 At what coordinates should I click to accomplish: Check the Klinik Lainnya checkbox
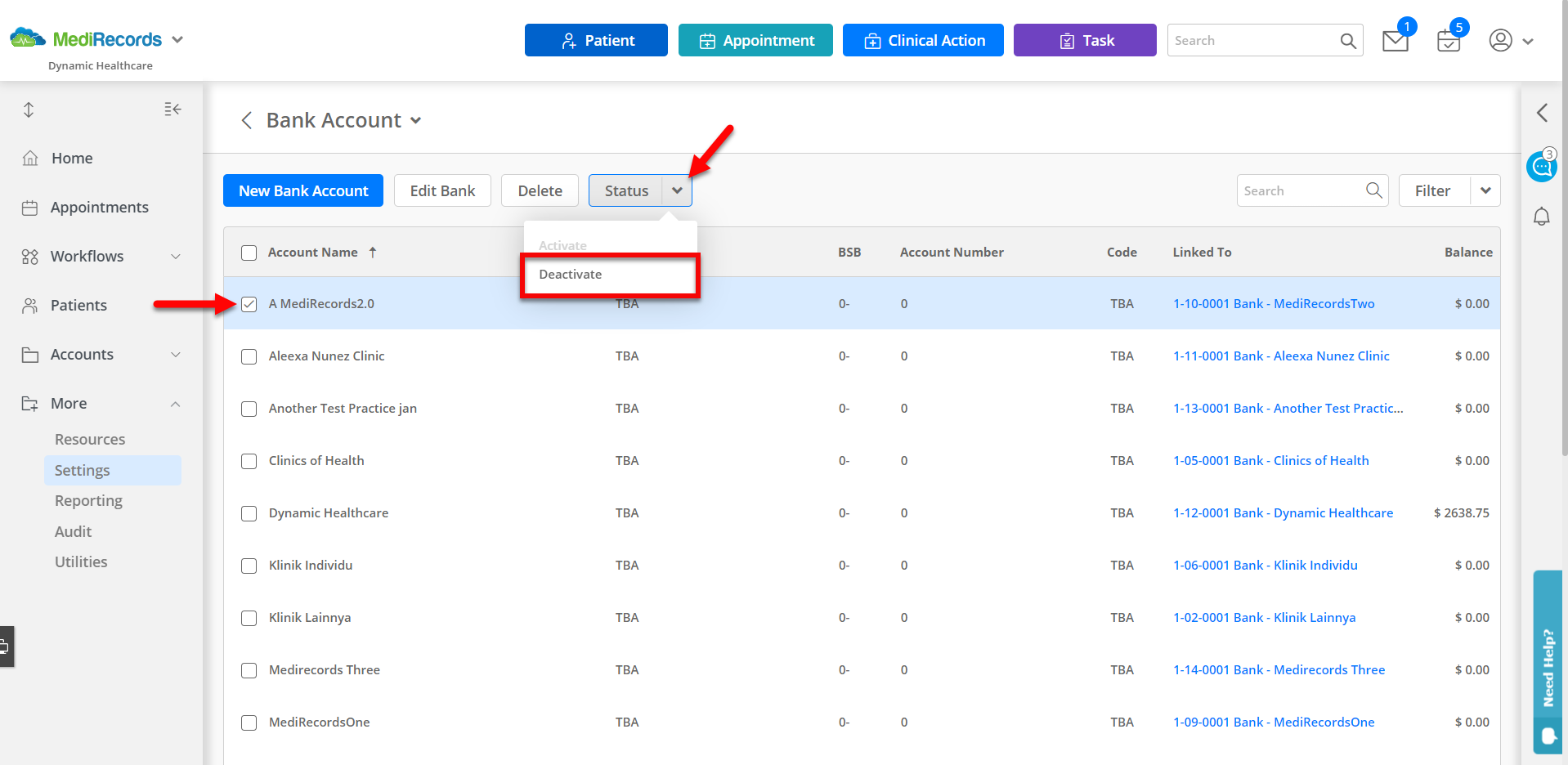[x=249, y=618]
